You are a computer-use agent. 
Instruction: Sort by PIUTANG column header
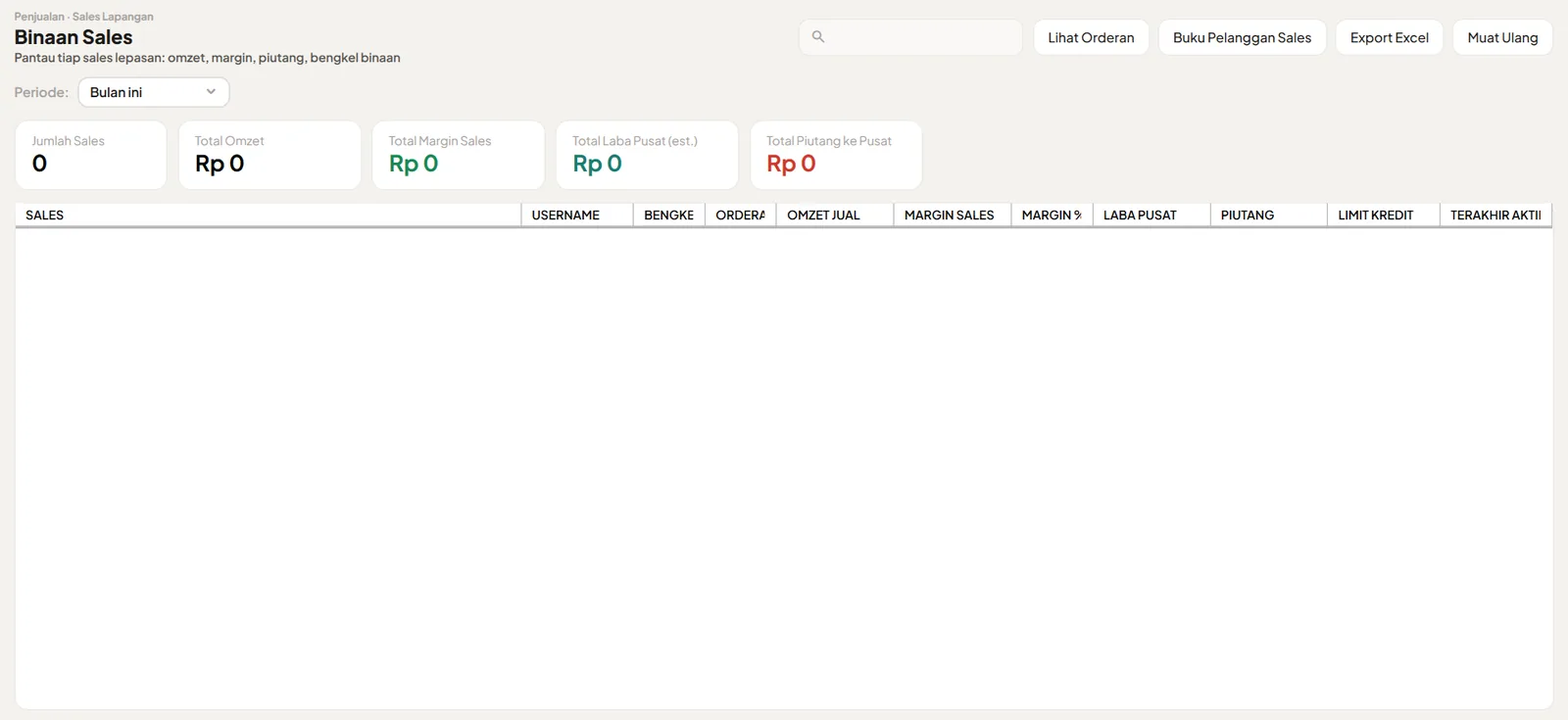[1269, 216]
